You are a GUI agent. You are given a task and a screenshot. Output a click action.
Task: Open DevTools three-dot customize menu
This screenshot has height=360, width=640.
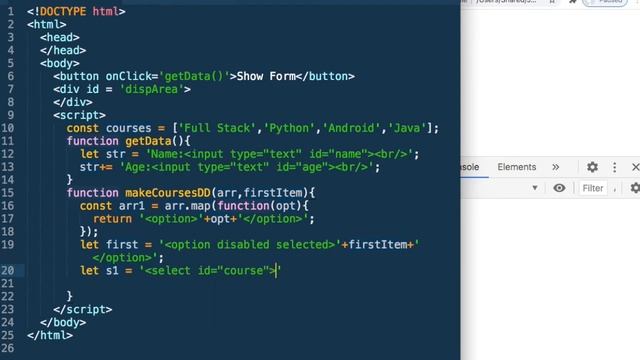click(614, 167)
